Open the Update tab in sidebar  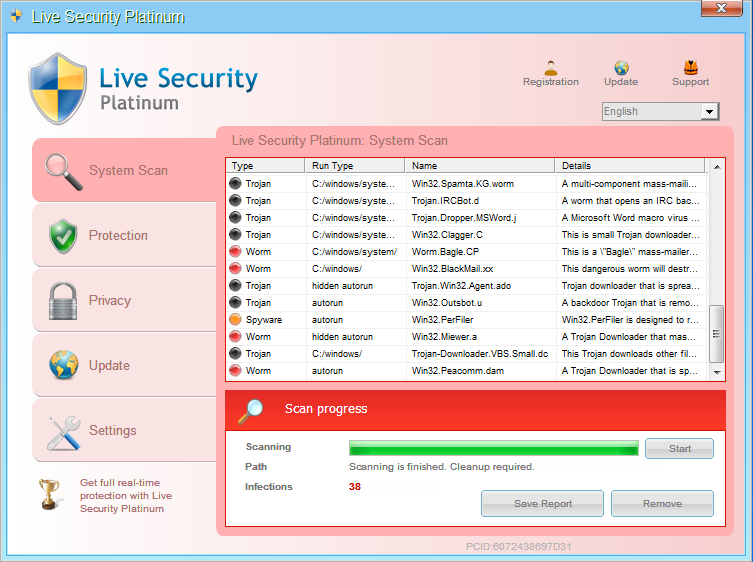coord(124,365)
